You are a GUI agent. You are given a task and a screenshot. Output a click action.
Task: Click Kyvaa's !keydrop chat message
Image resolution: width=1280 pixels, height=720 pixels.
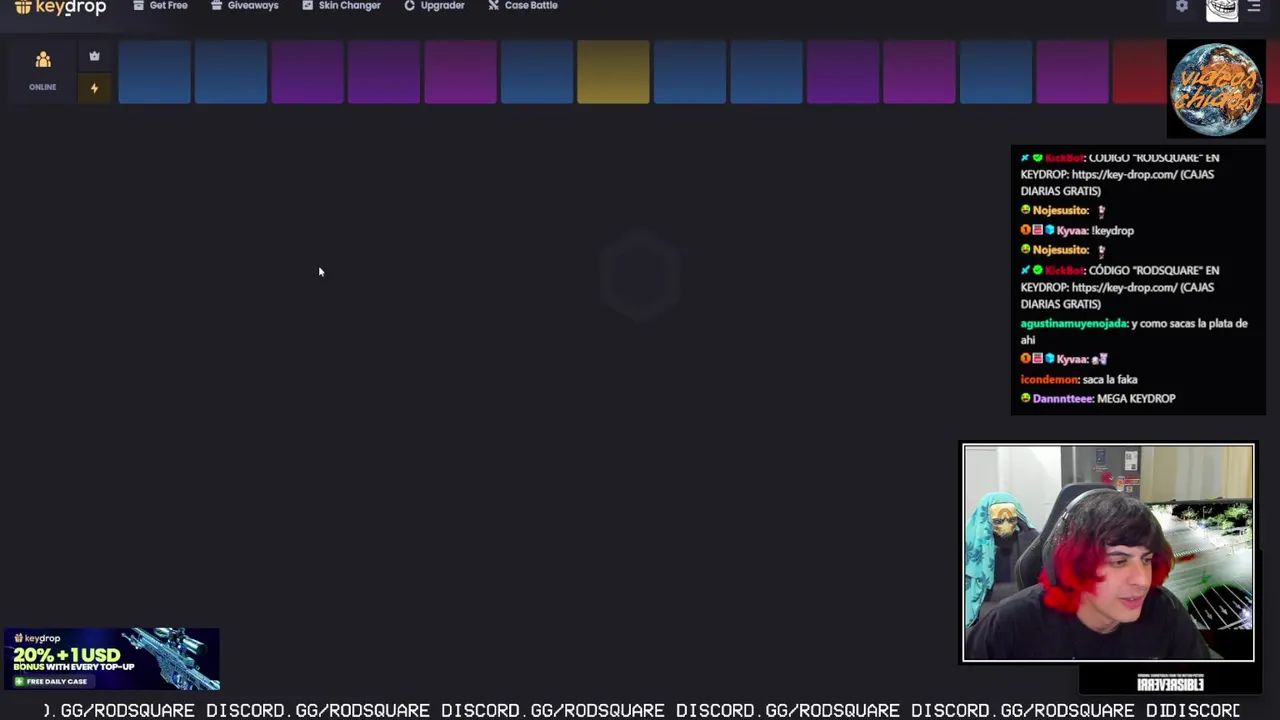(x=1077, y=230)
